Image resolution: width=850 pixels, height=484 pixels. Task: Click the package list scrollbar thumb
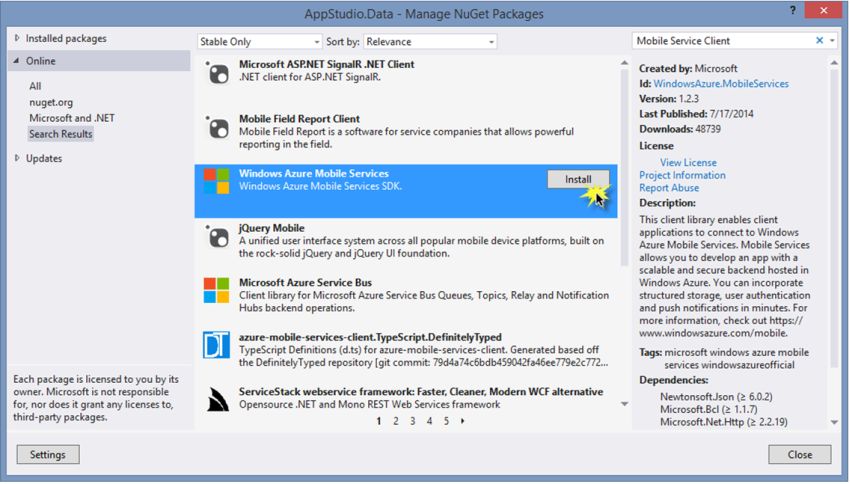(x=624, y=168)
